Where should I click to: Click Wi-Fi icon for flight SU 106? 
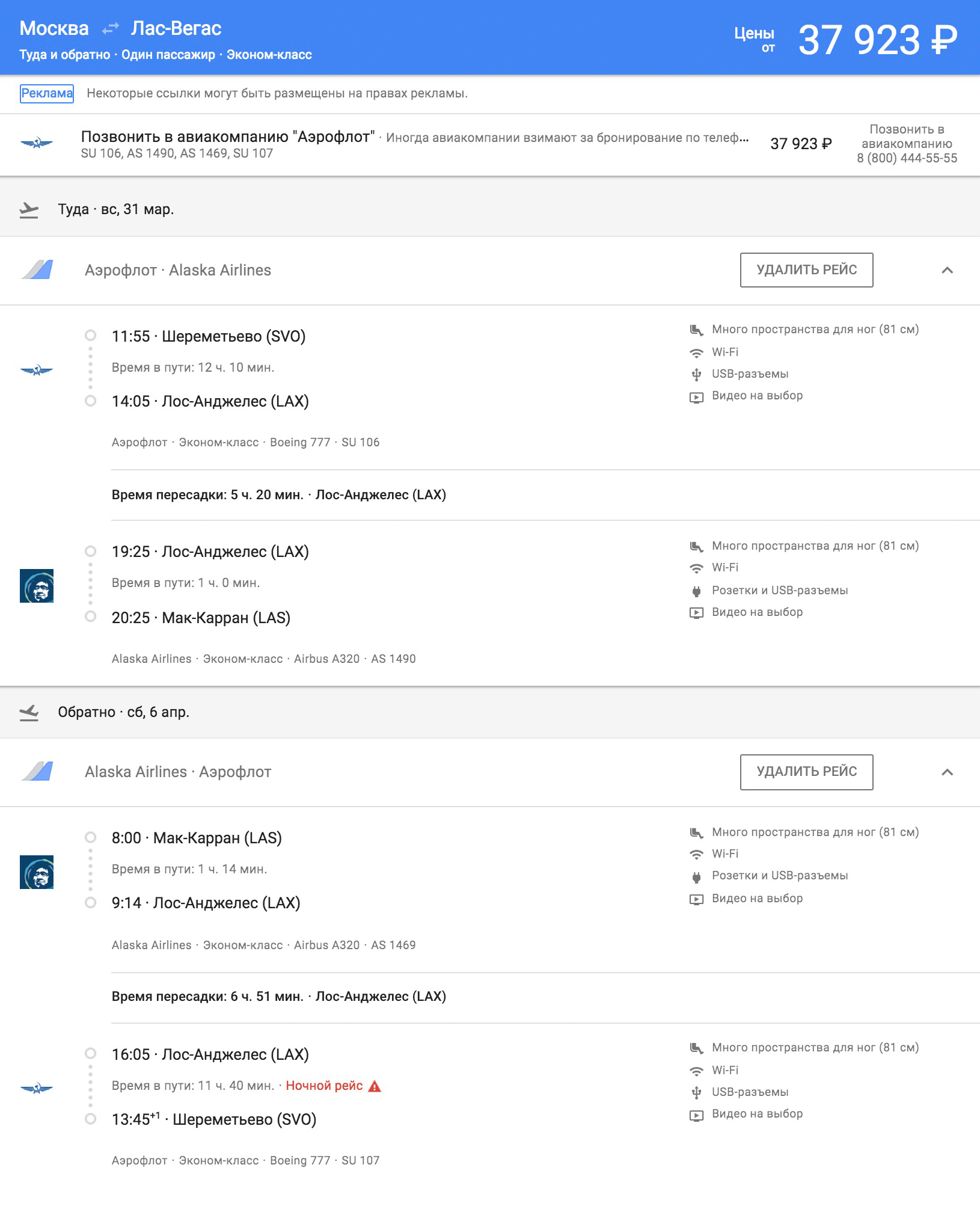(696, 352)
